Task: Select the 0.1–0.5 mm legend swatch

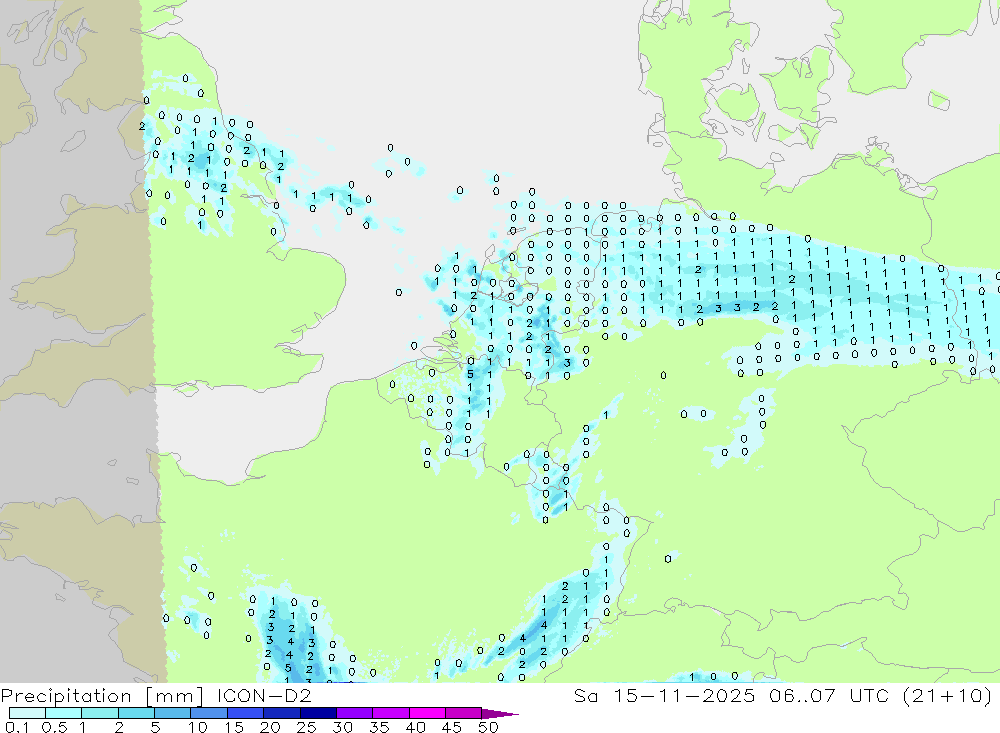Action: (x=27, y=713)
